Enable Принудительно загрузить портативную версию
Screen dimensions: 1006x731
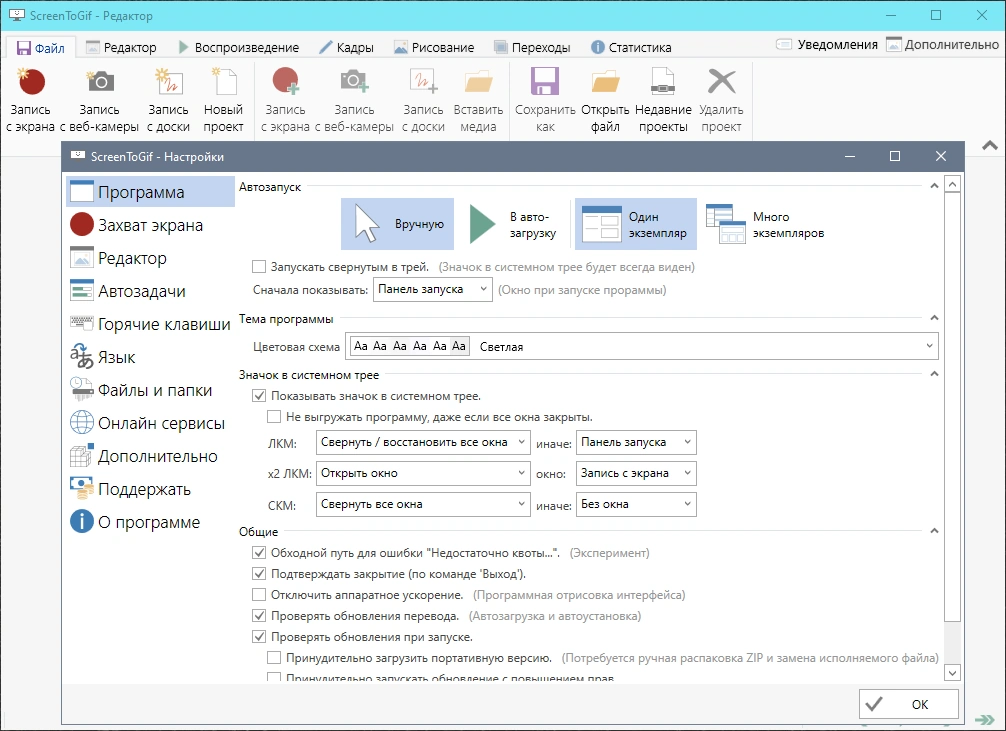pyautogui.click(x=274, y=657)
